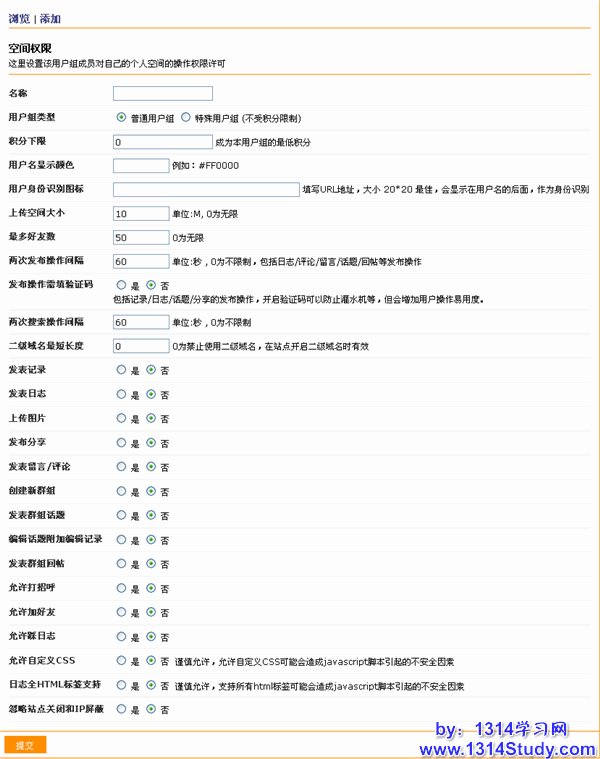Viewport: 600px width, 759px height.
Task: Select 是 for 日志全HTML标签支持
Action: point(122,685)
